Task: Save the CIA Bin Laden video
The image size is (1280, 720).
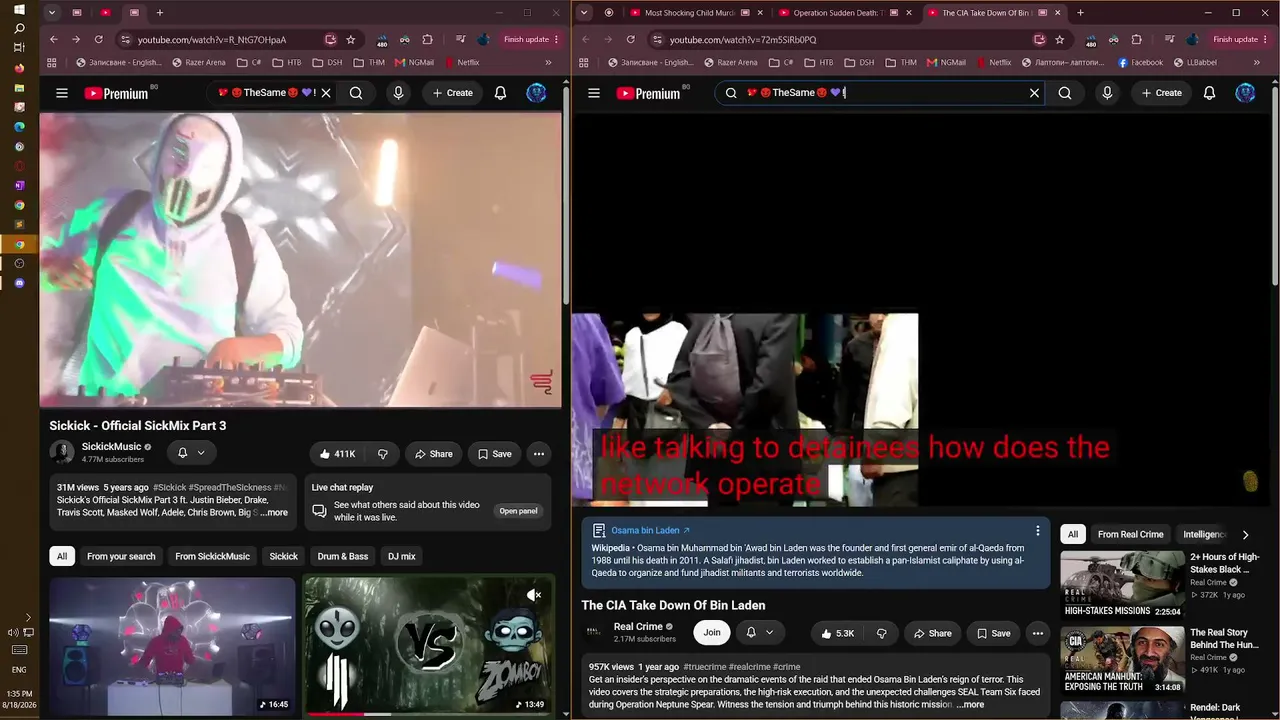Action: 993,633
